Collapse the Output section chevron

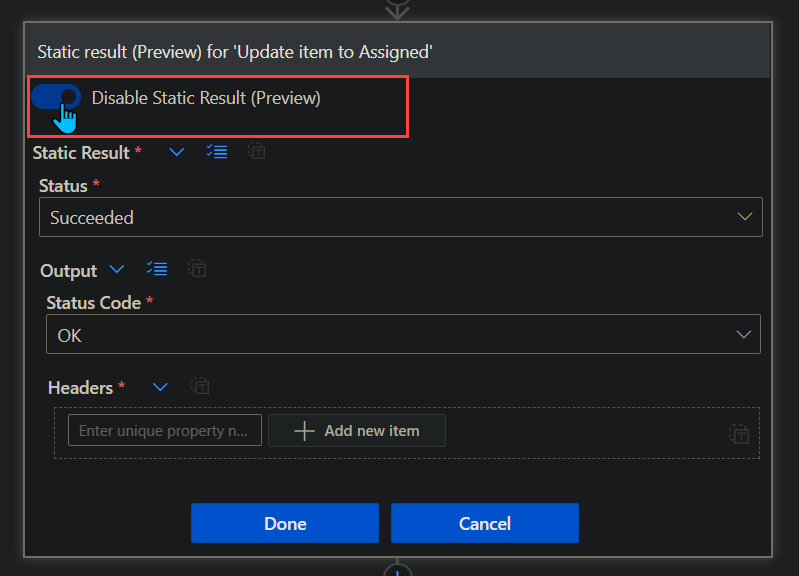click(117, 270)
